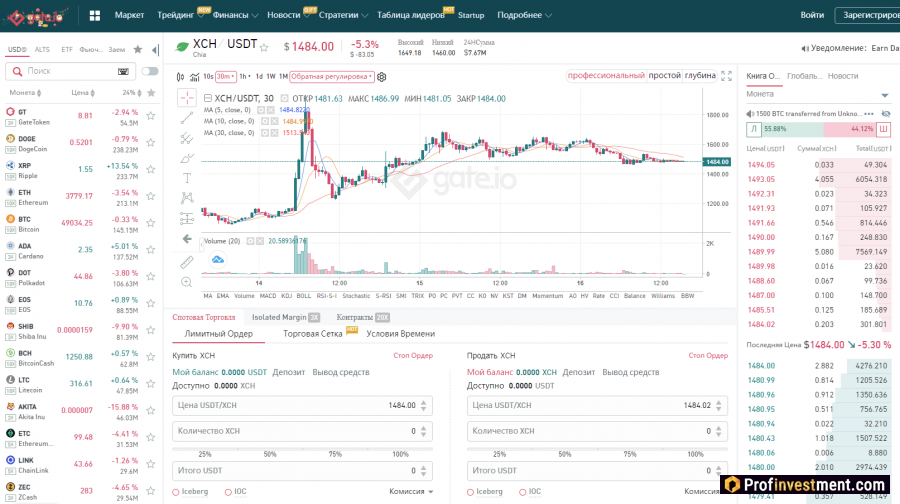Click the cloud save chart icon
900x504 pixels.
[x=218, y=259]
